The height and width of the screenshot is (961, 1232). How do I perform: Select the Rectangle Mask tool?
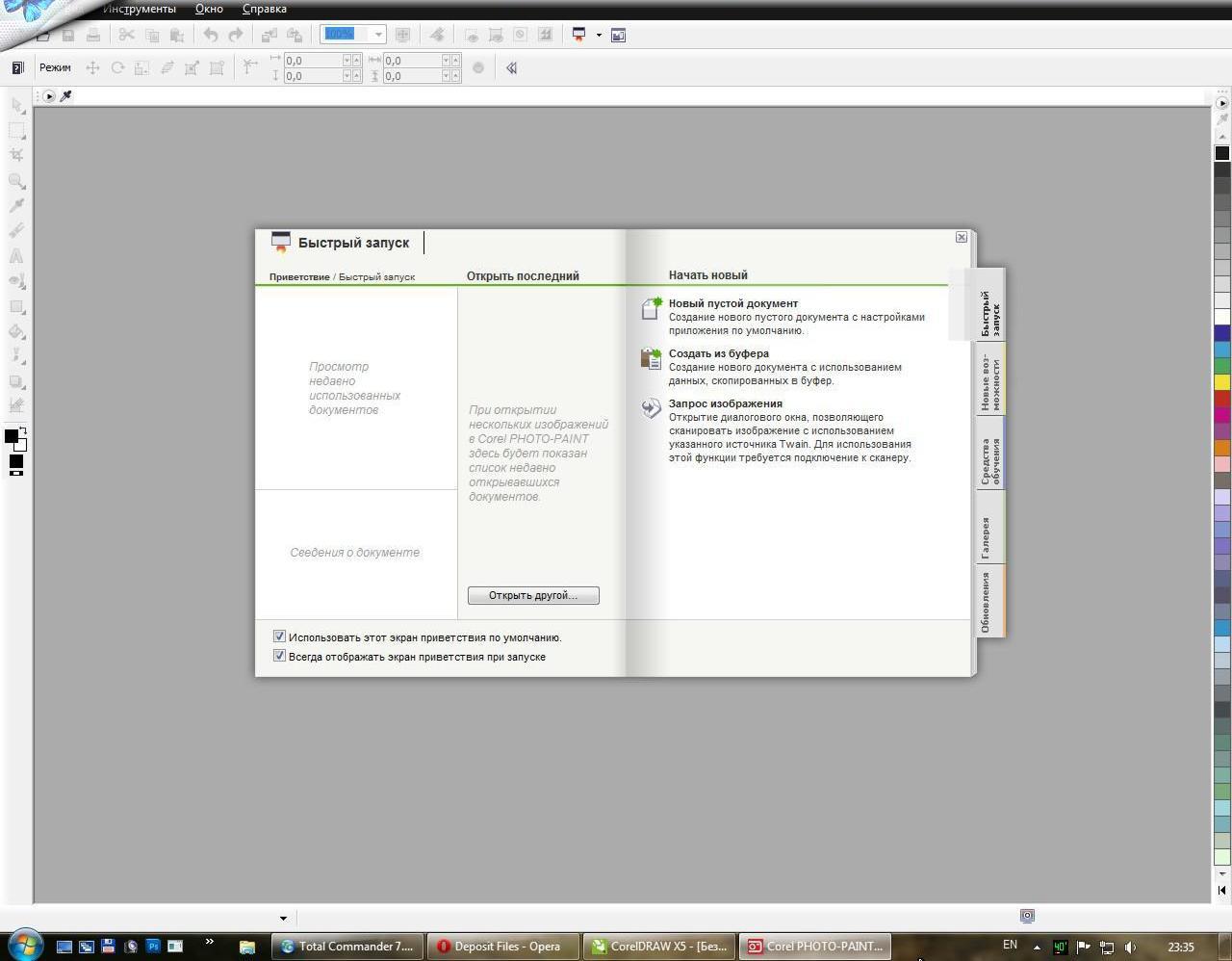16,130
